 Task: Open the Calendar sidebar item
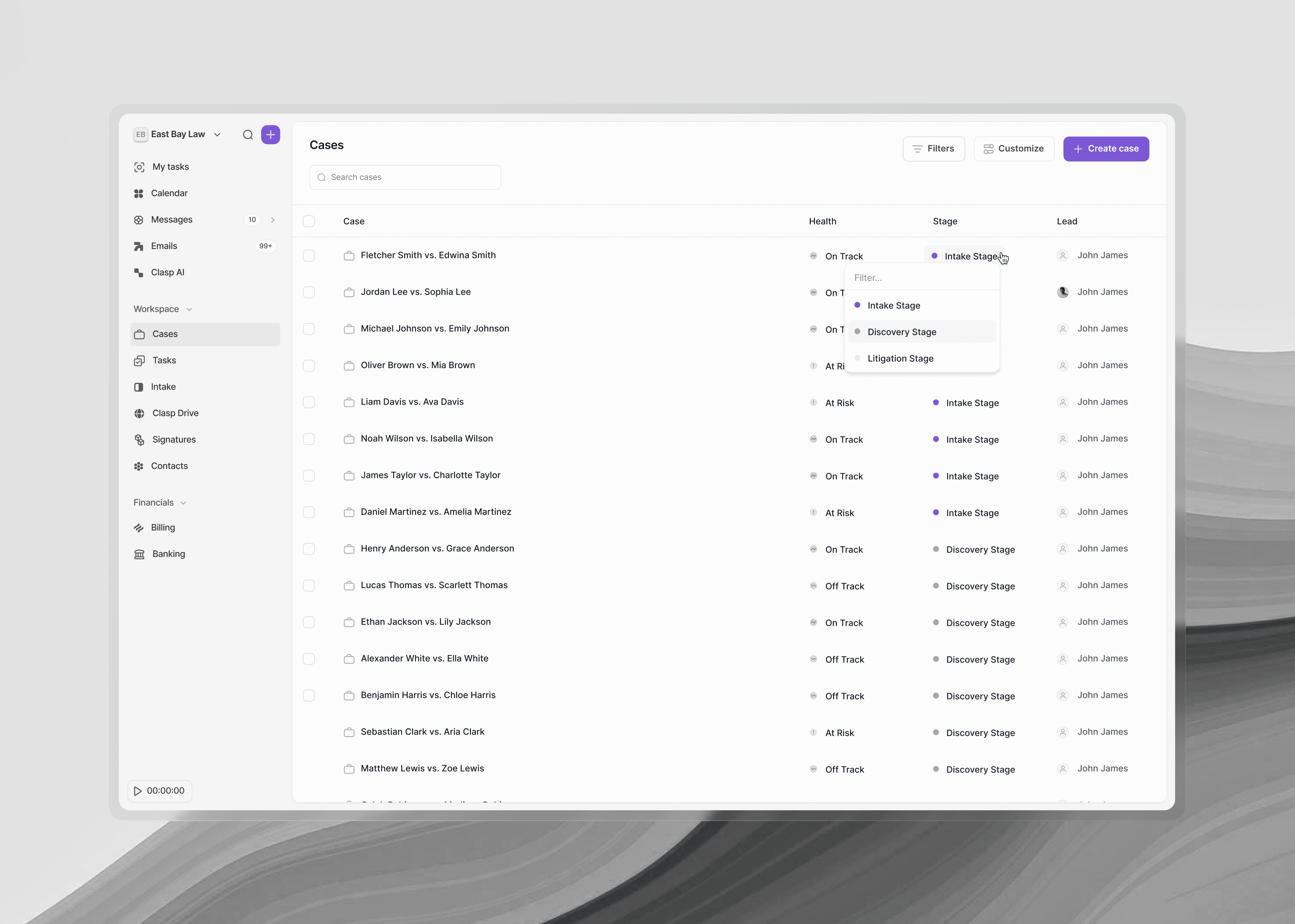(x=169, y=193)
